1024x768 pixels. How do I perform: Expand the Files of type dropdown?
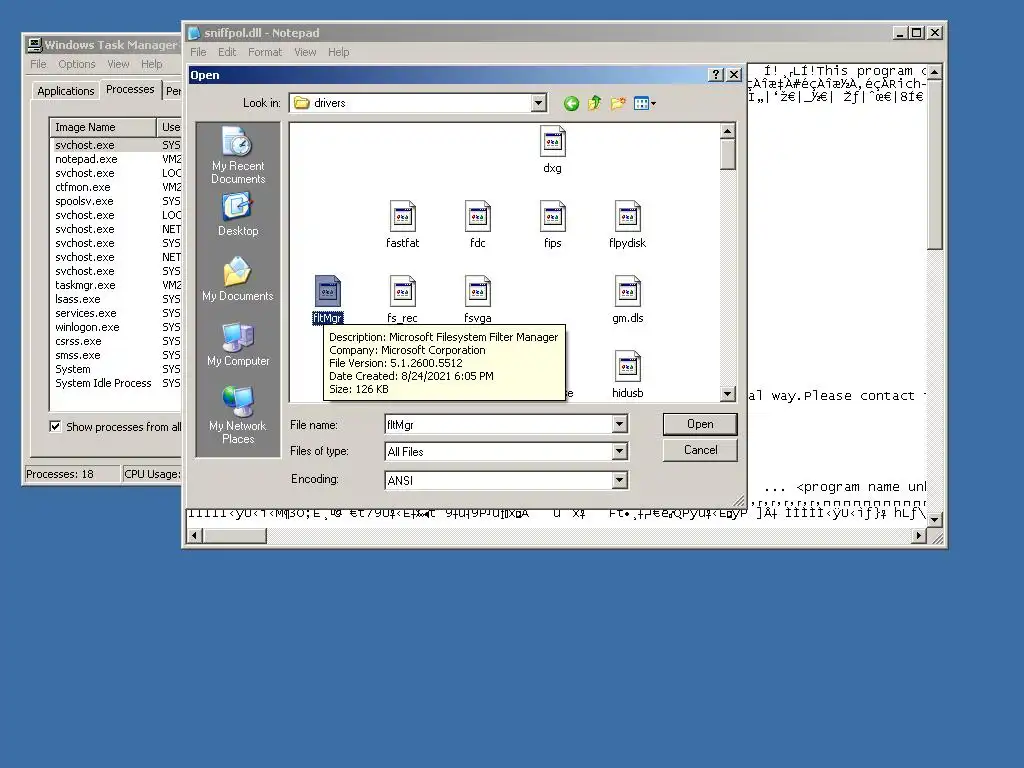coord(619,451)
